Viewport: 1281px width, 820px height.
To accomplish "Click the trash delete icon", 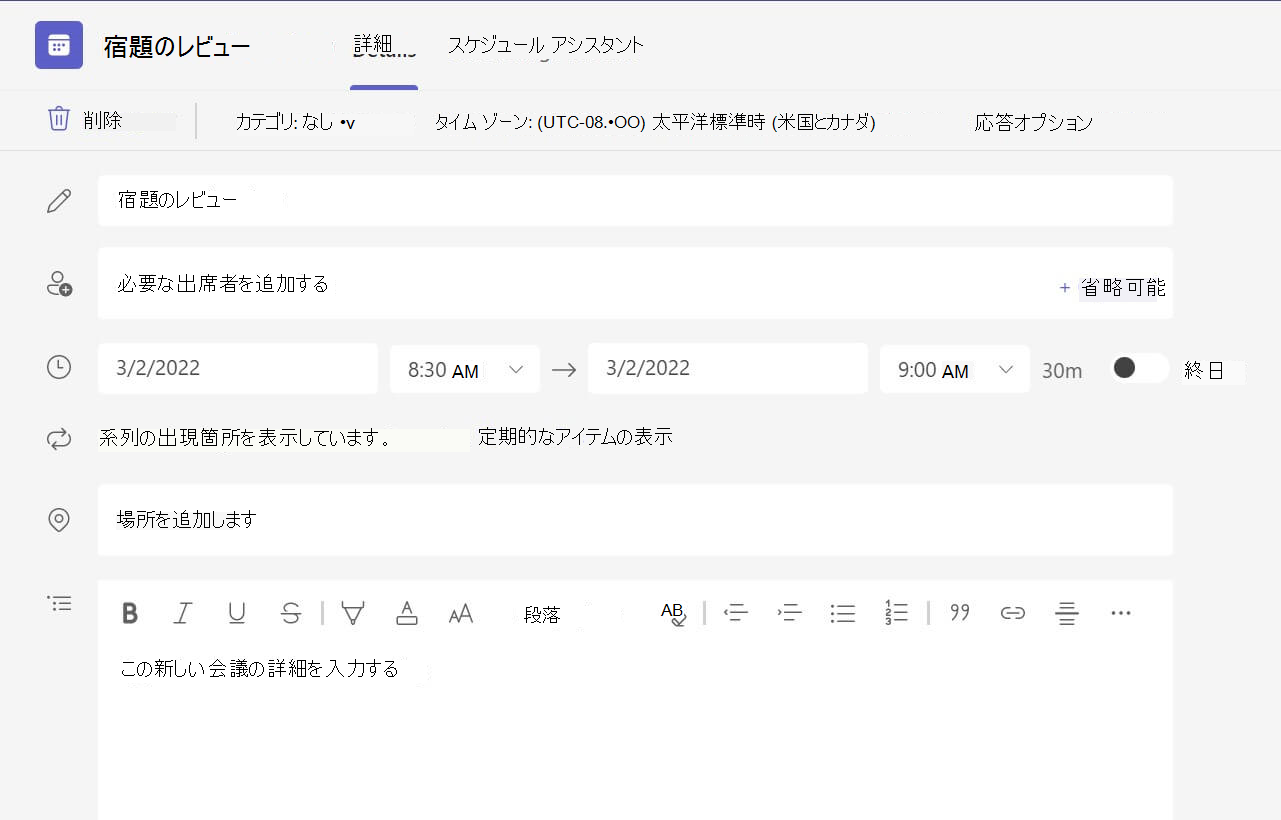I will [59, 119].
